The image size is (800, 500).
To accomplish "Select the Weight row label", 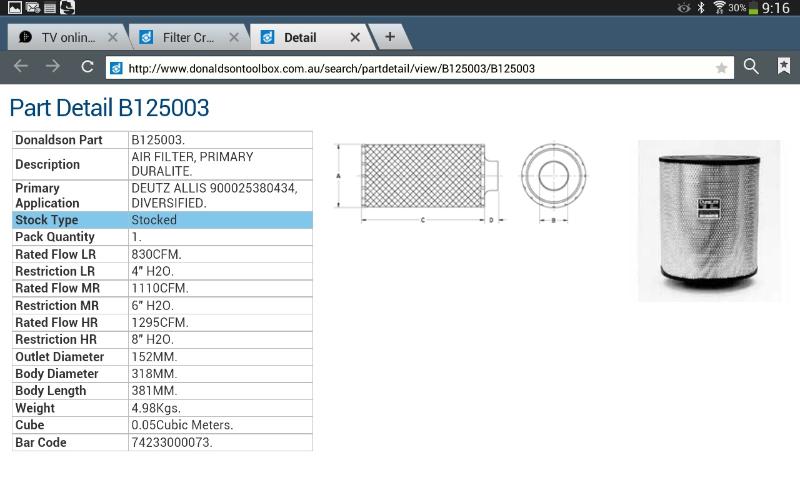I will [35, 408].
